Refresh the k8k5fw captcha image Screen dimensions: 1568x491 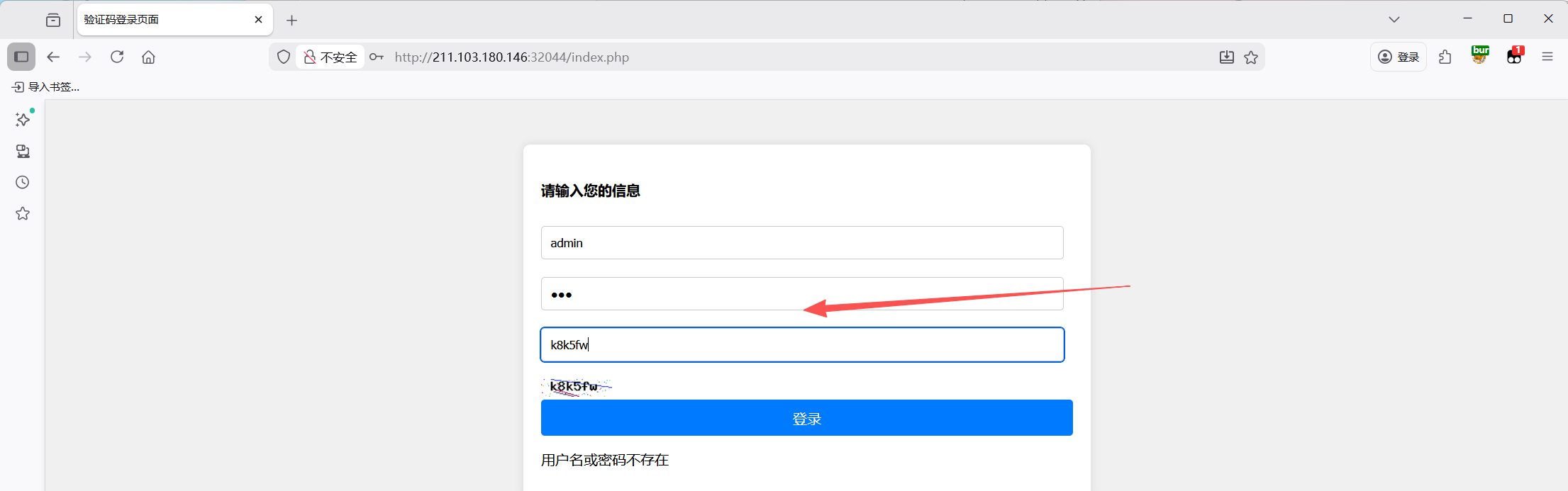577,387
